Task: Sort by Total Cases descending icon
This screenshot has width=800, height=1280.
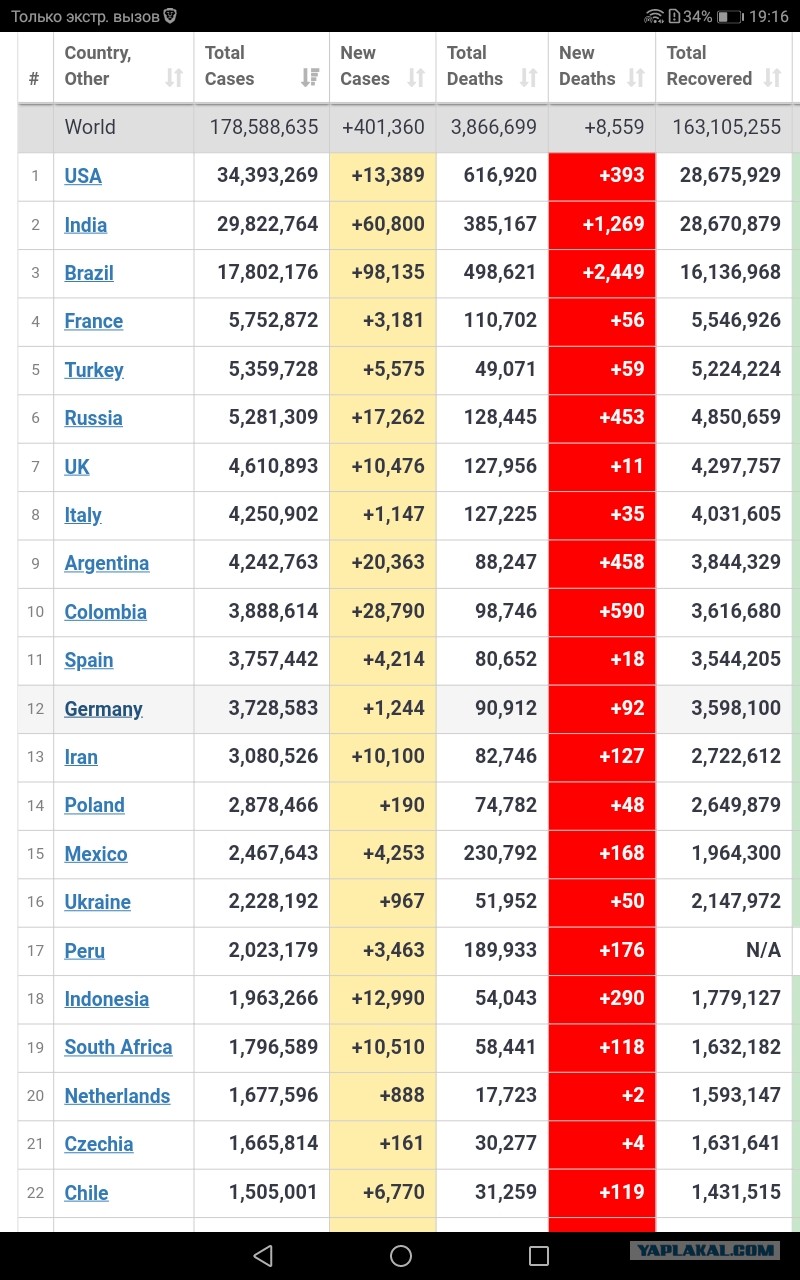Action: [x=310, y=78]
